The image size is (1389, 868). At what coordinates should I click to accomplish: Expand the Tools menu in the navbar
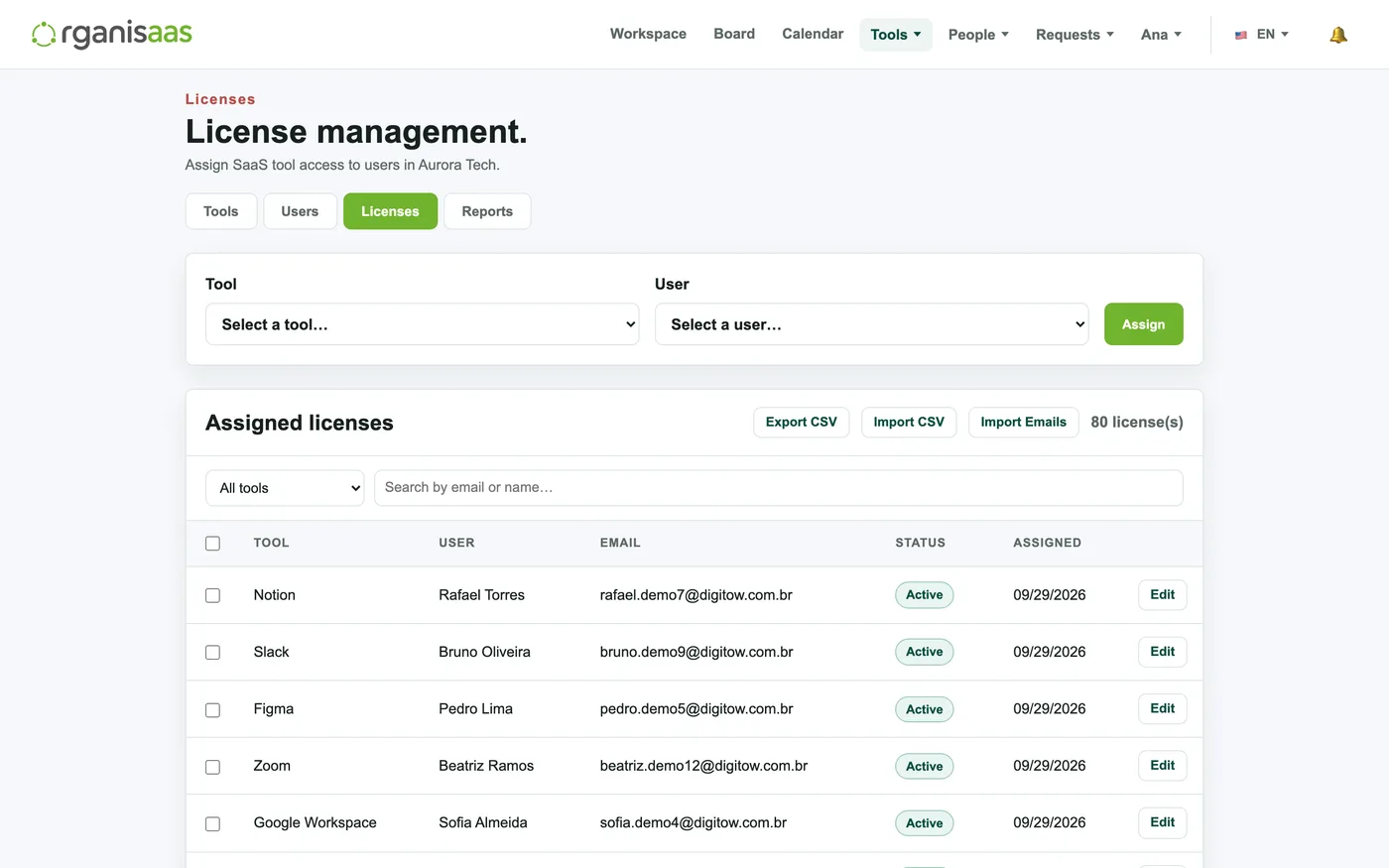tap(896, 35)
